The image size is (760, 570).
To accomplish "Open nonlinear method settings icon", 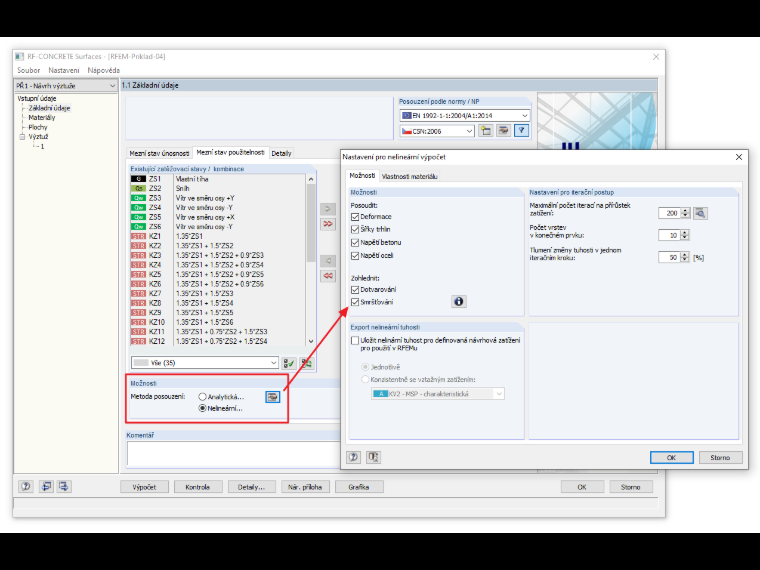I will 273,397.
